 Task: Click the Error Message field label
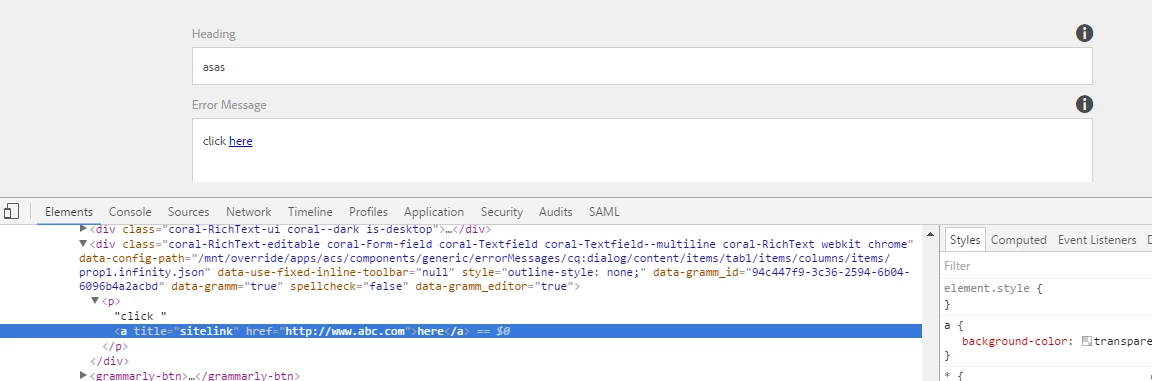click(229, 105)
